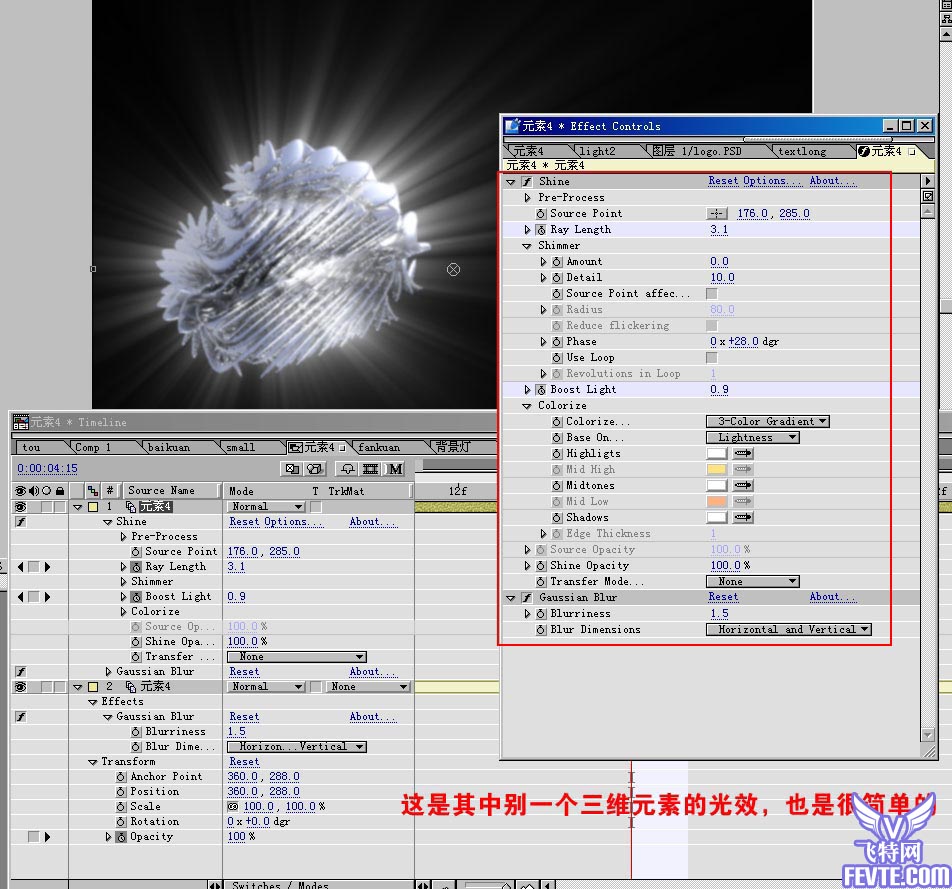Click Effect Controls panel menu arrow button

point(928,181)
